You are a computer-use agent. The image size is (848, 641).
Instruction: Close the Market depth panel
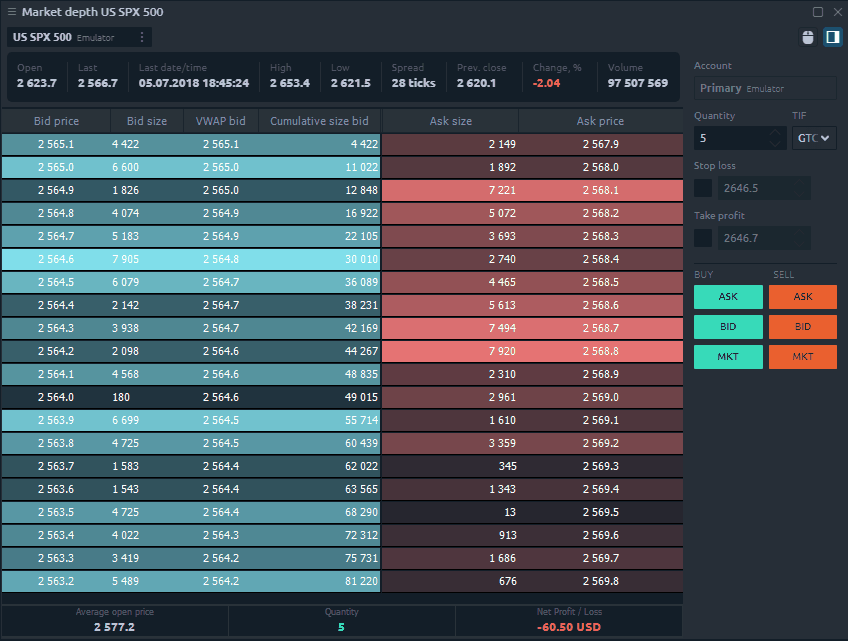(x=836, y=12)
